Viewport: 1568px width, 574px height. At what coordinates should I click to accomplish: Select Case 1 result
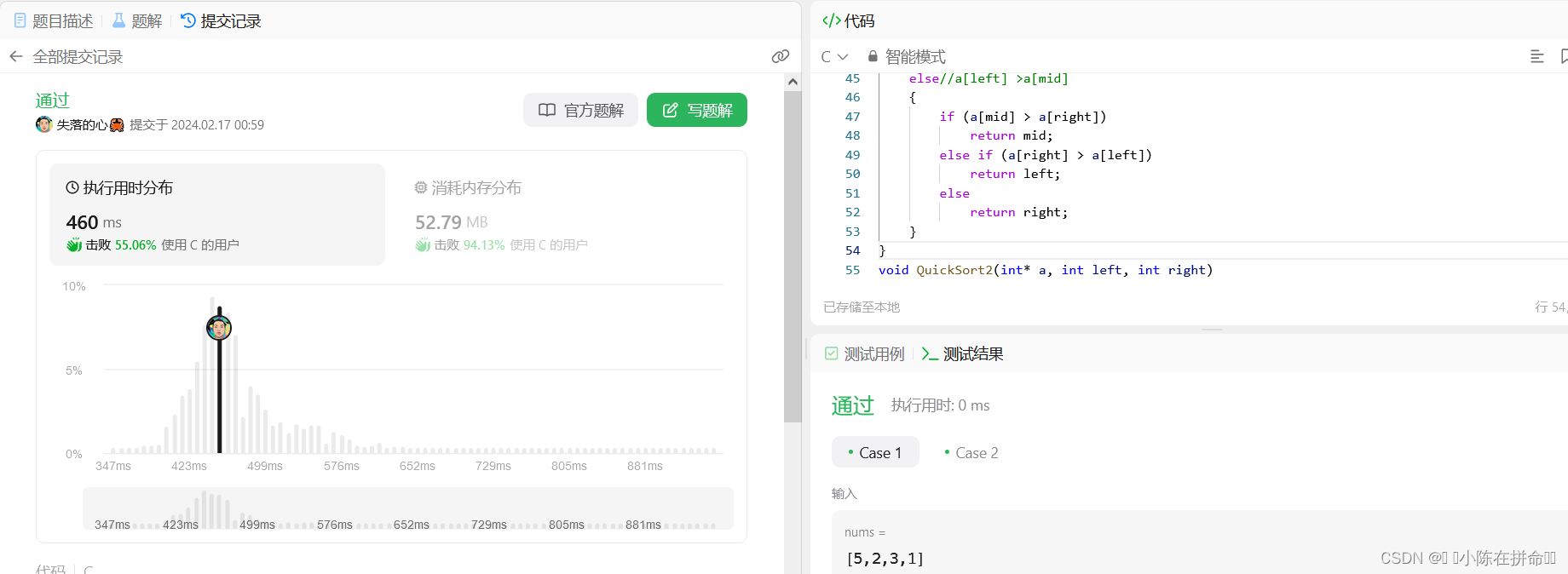pos(875,452)
